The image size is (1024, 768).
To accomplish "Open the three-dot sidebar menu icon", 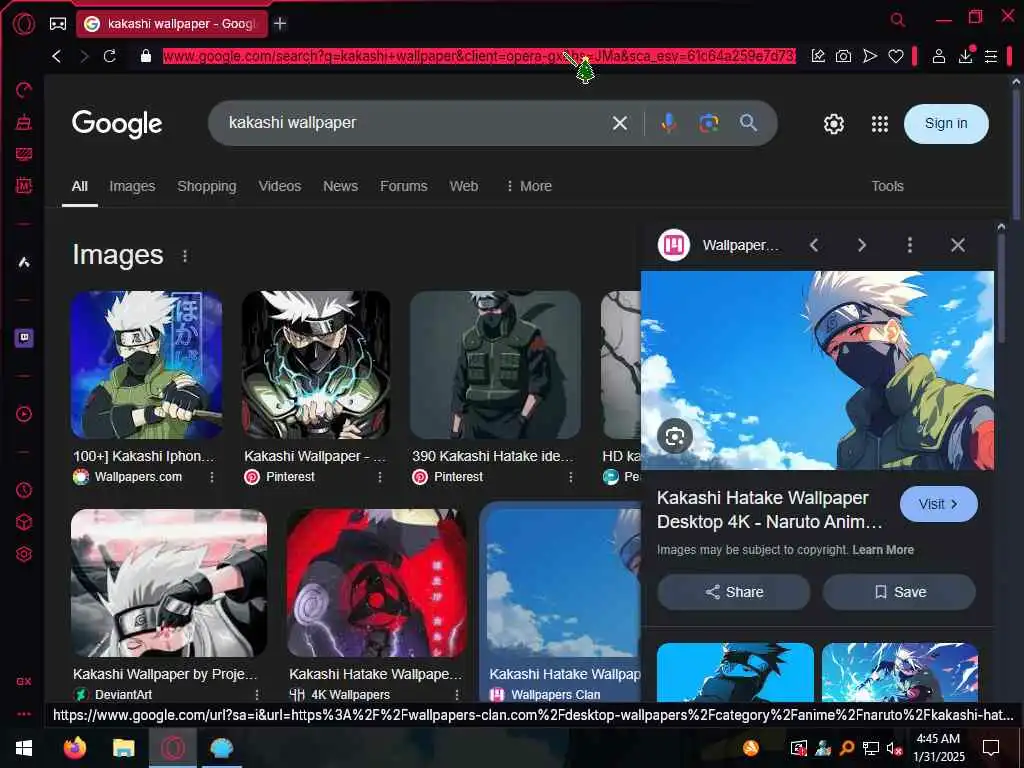I will coord(24,714).
